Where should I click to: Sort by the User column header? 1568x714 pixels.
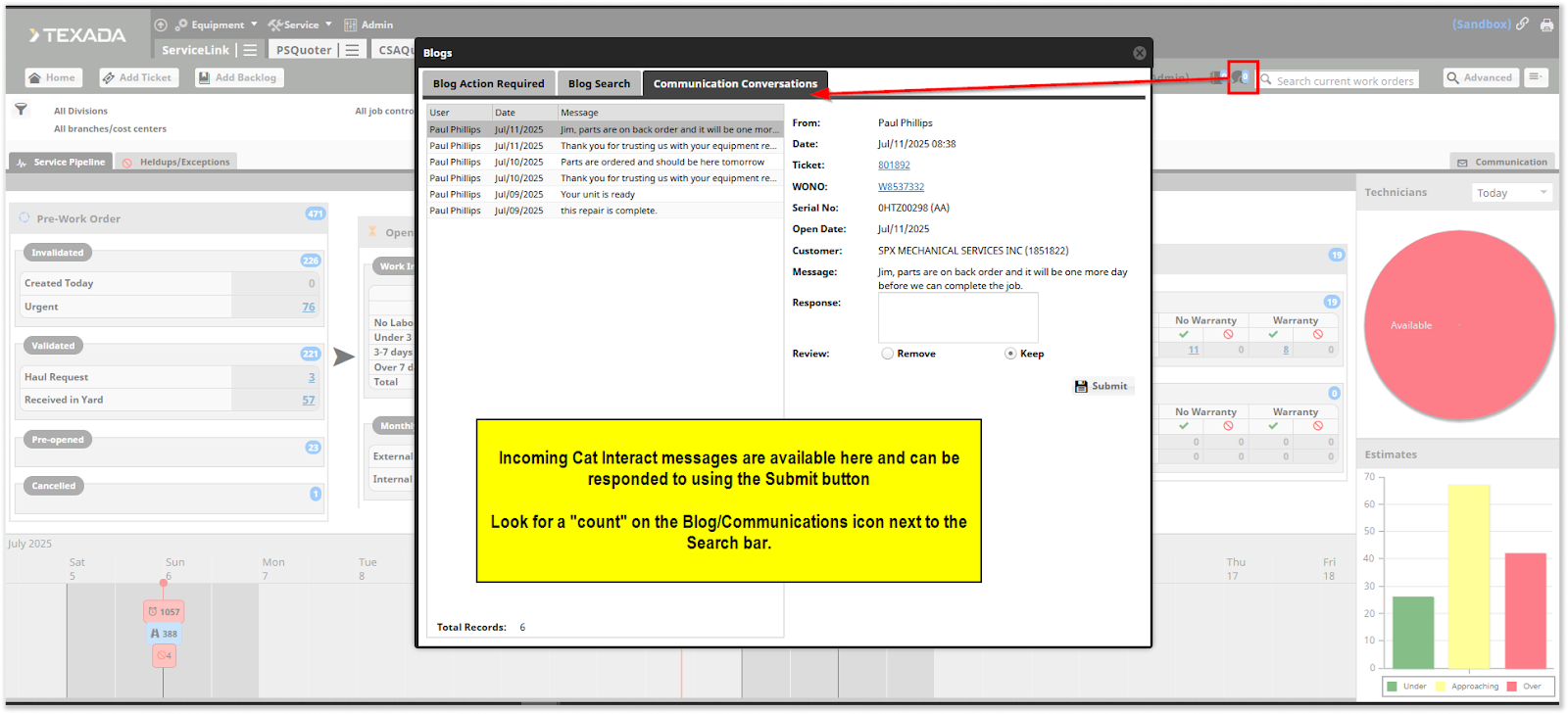(460, 113)
